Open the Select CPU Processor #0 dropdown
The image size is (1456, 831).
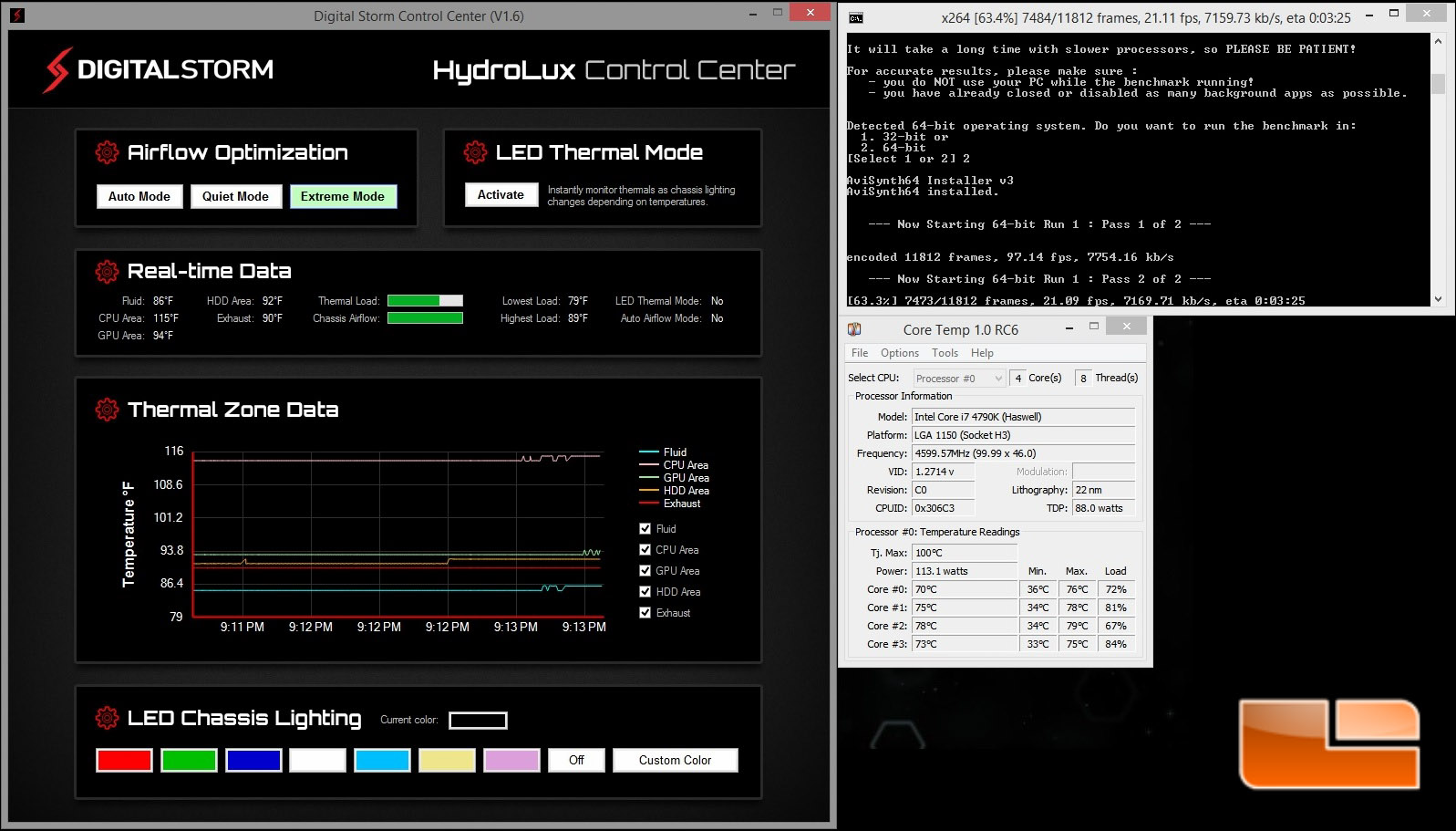click(958, 378)
